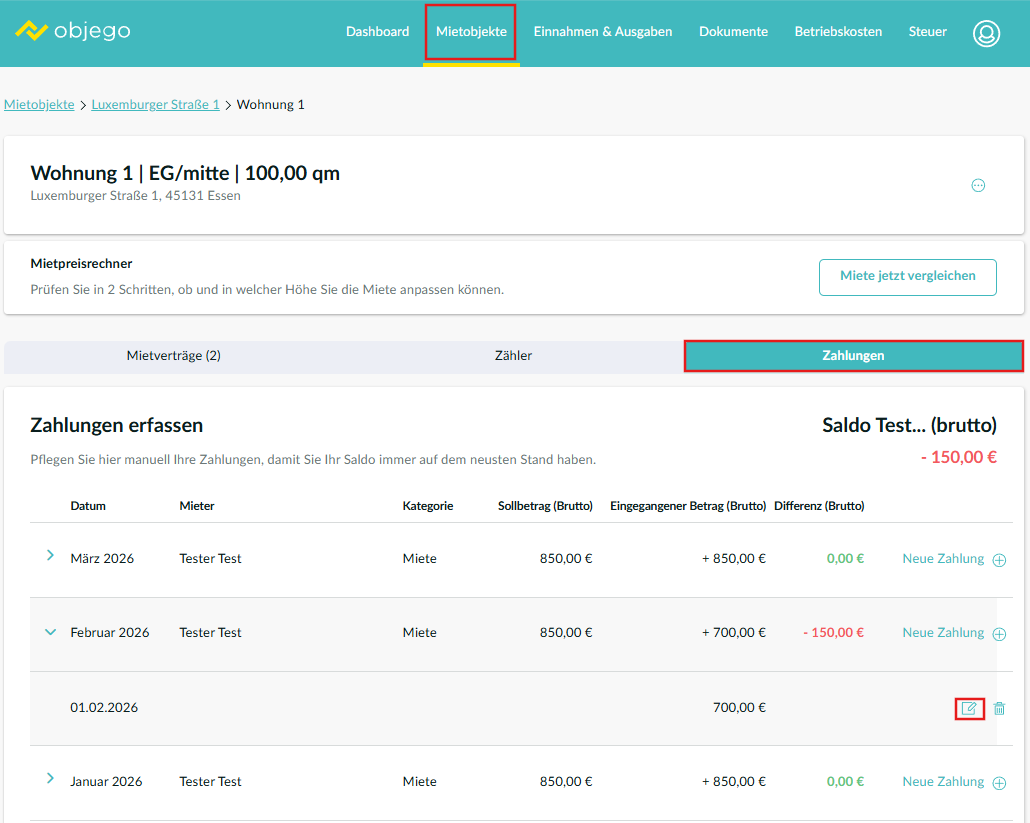This screenshot has width=1030, height=823.
Task: Open Einnahmen & Ausgaben in the navigation
Action: [x=602, y=32]
